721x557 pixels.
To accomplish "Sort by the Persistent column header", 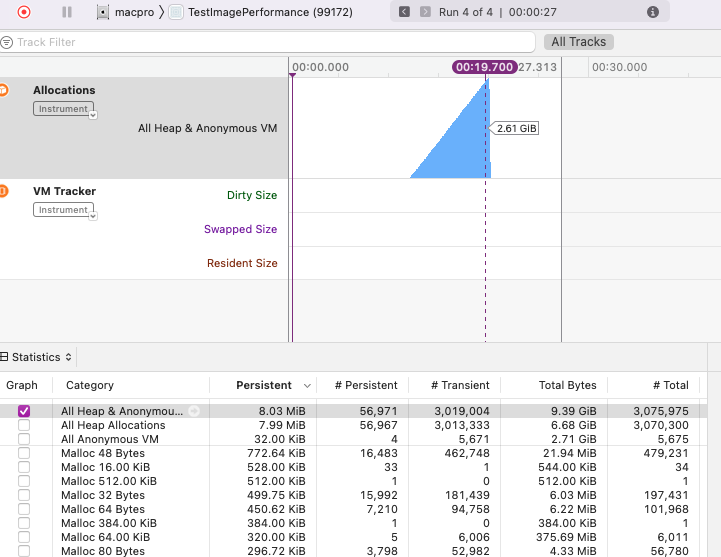I will pyautogui.click(x=263, y=385).
